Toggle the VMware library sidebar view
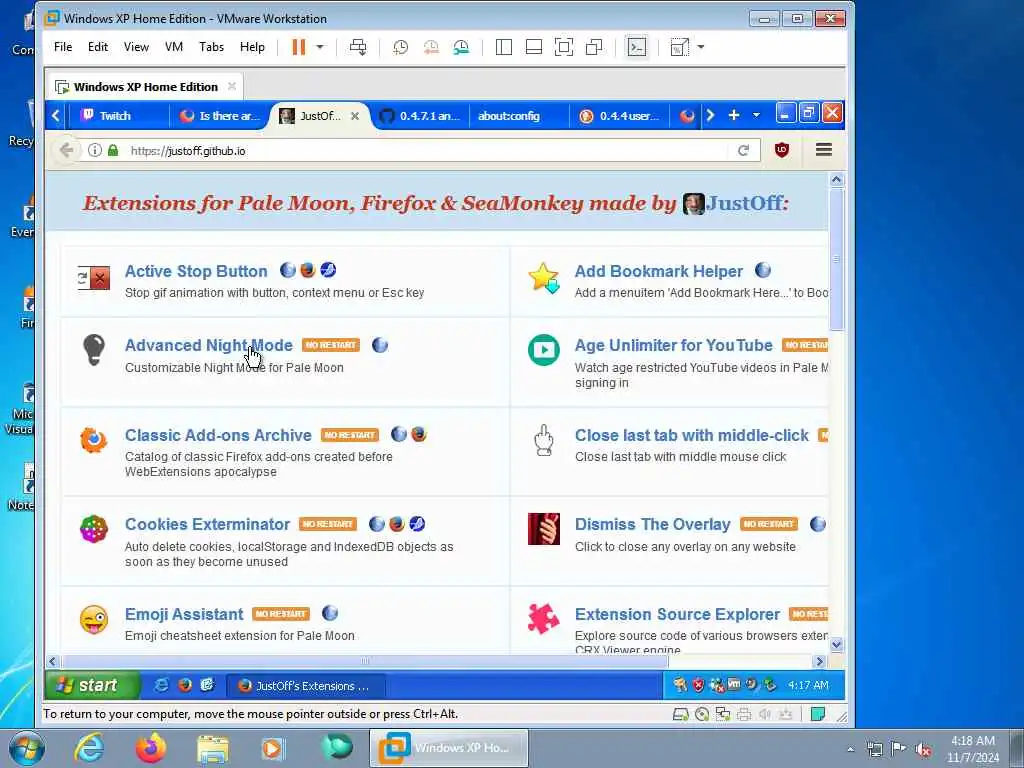This screenshot has height=768, width=1024. click(x=504, y=47)
